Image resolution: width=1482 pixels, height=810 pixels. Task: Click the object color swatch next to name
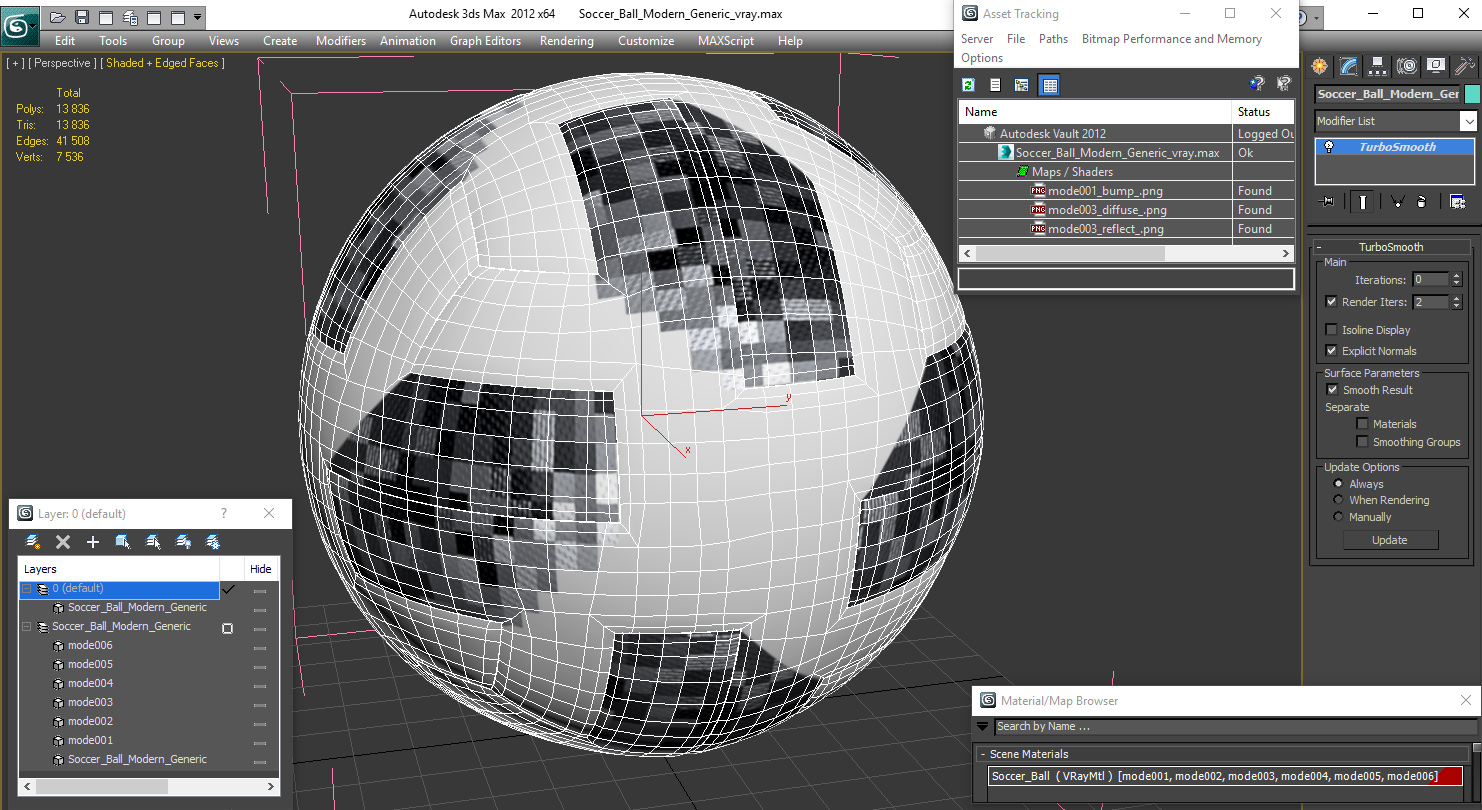1471,94
